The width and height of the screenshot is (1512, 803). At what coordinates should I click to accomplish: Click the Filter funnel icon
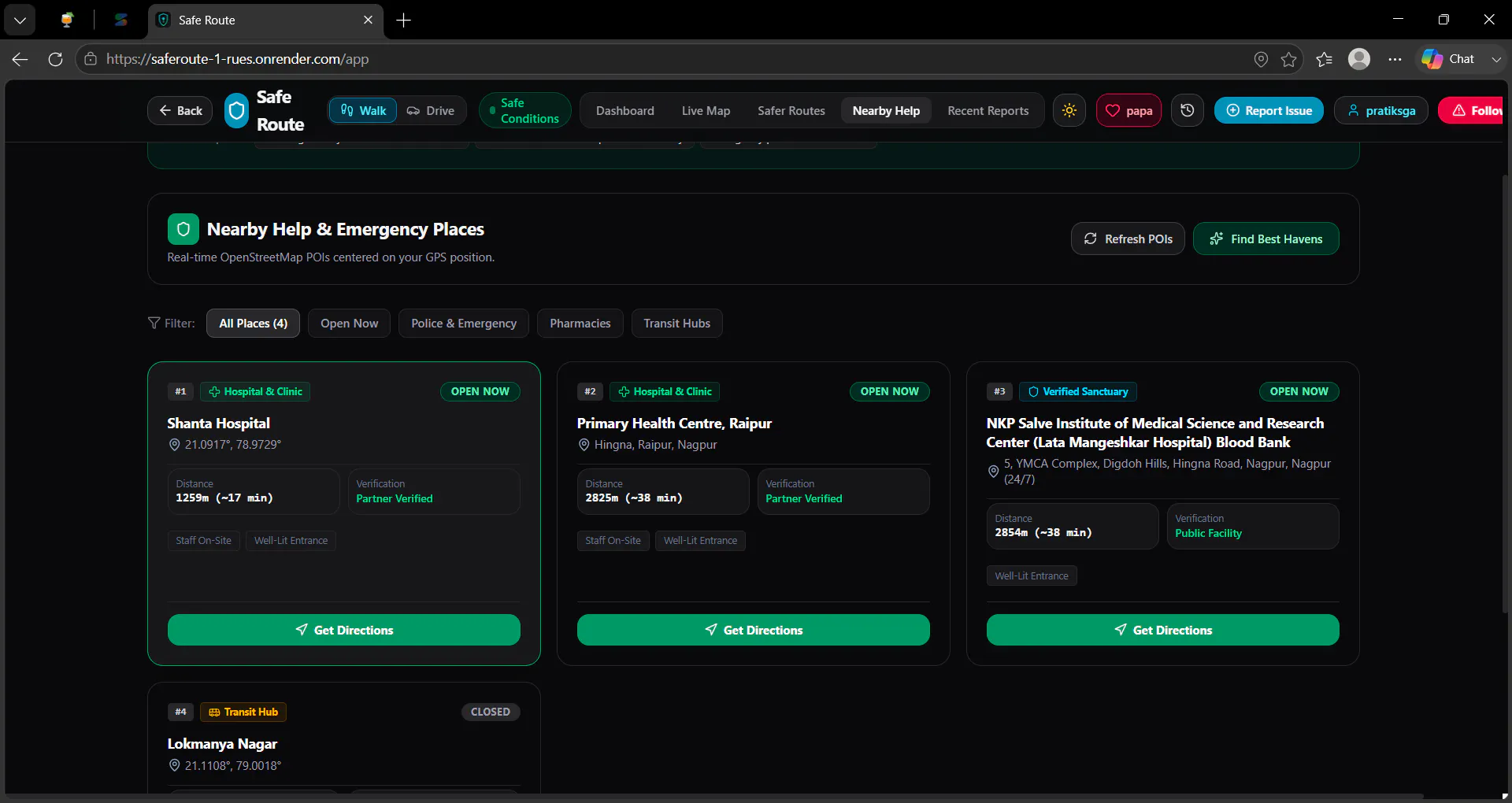154,323
